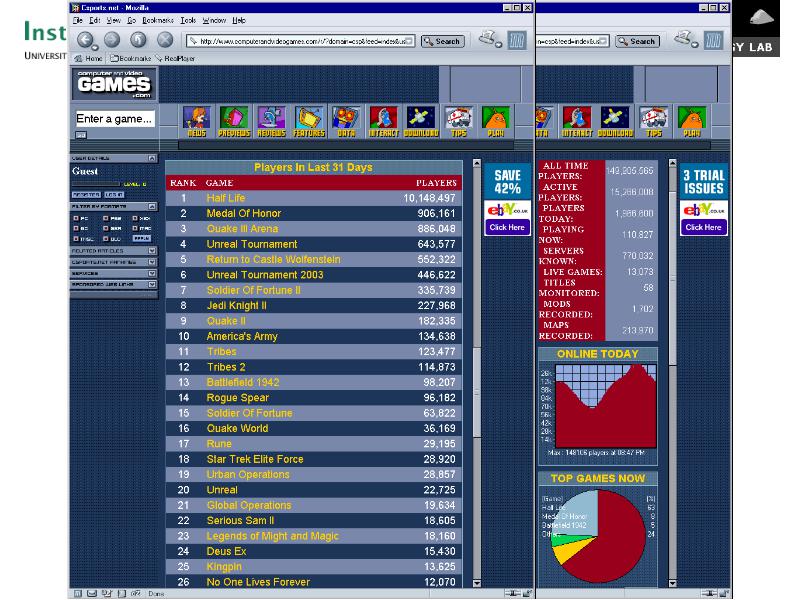The width and height of the screenshot is (800, 600).
Task: Open the News section icon
Action: 196,121
